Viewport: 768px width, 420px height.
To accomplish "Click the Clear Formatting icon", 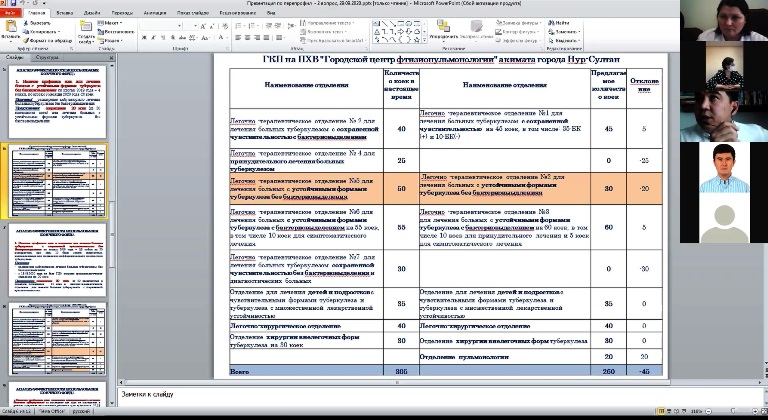I will [x=225, y=26].
